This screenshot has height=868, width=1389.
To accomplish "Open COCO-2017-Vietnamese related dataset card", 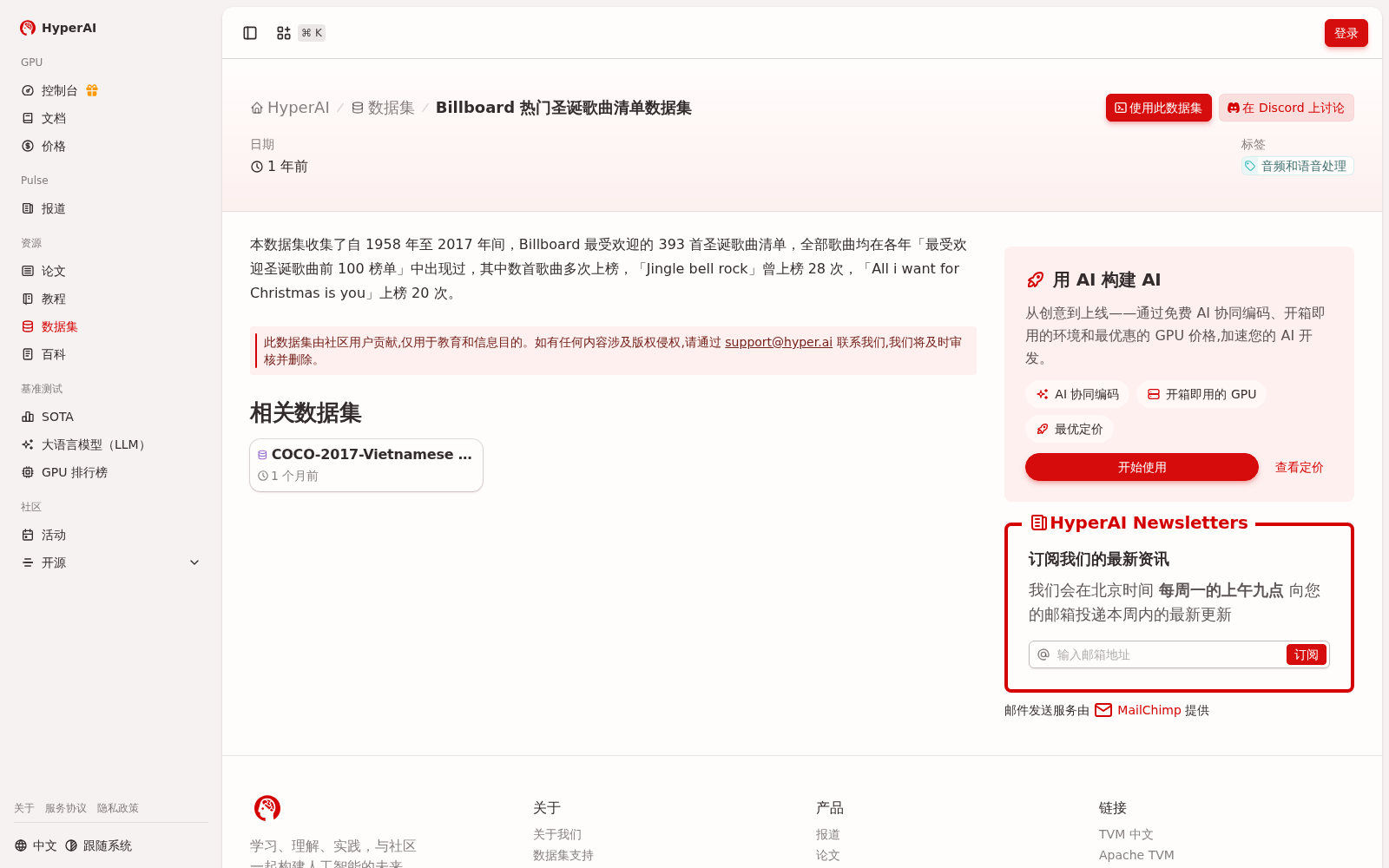I will pos(366,465).
